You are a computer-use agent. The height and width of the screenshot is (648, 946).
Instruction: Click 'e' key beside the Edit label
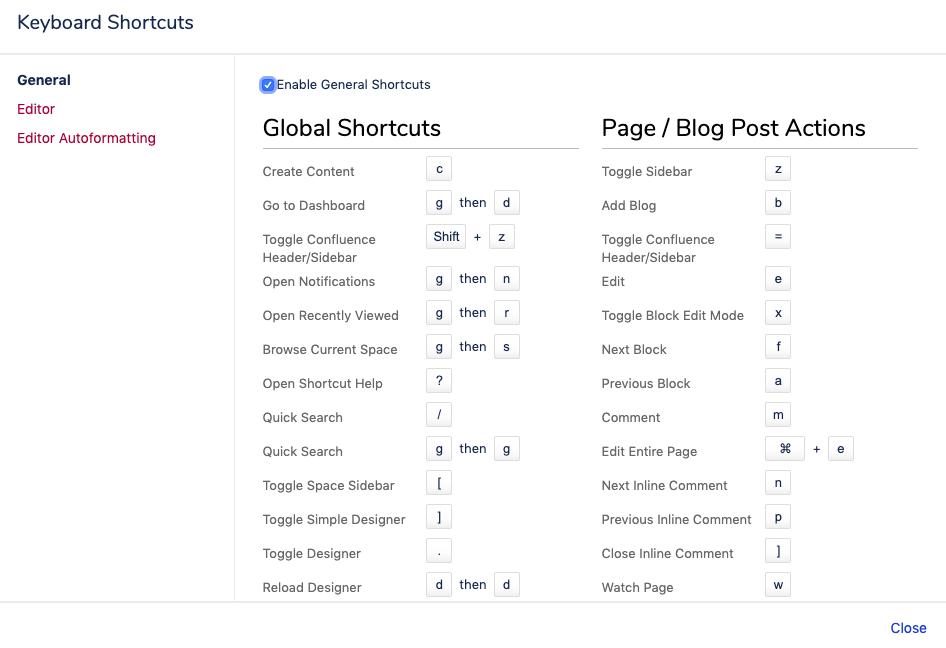(x=778, y=279)
